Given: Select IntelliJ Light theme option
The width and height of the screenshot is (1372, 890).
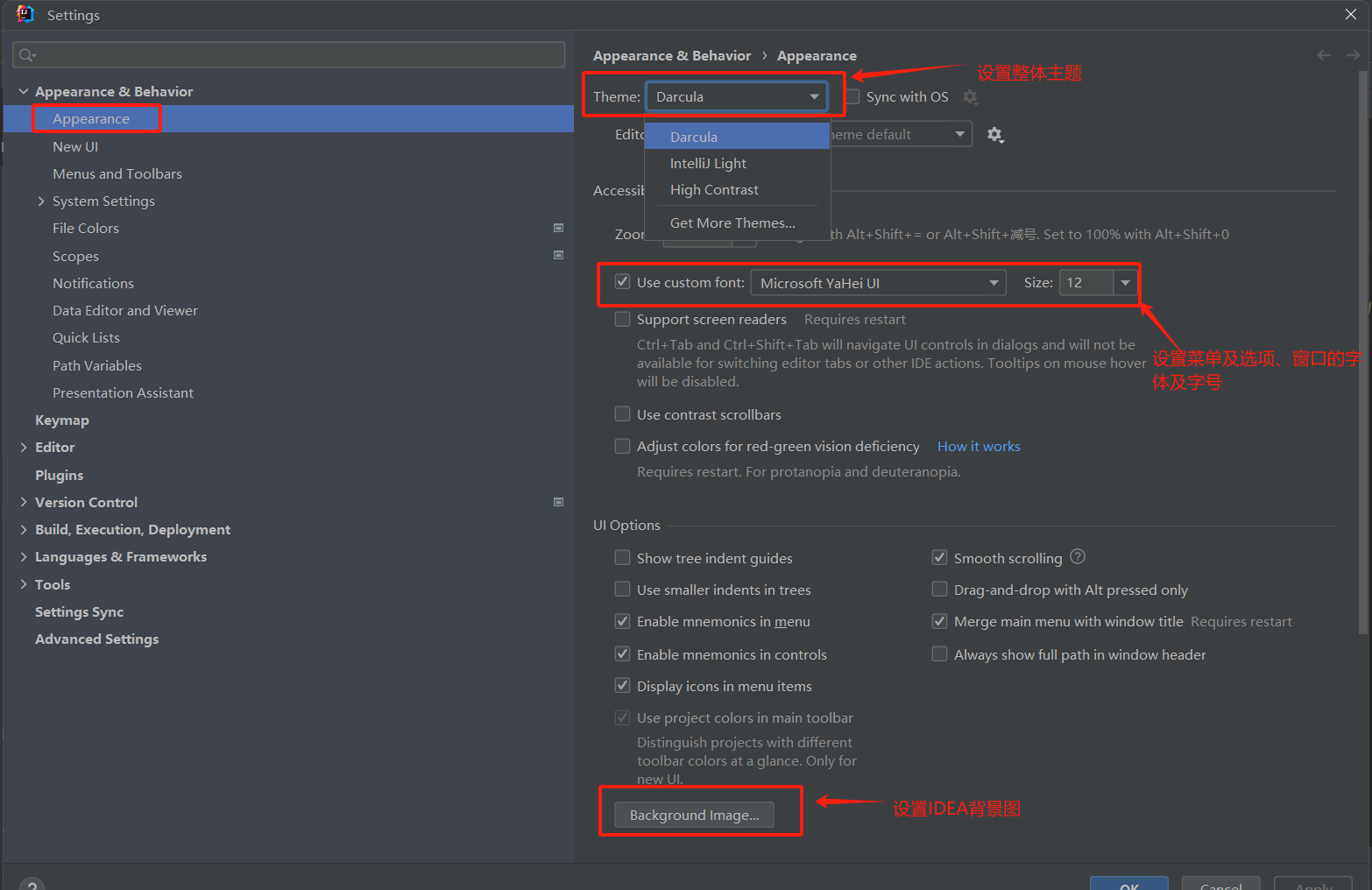Looking at the screenshot, I should (737, 163).
